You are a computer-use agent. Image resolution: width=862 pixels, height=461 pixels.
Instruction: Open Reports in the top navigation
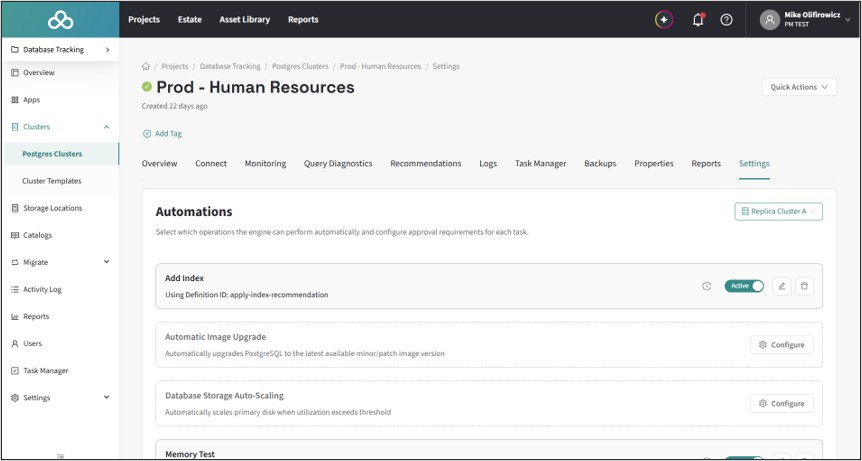303,20
